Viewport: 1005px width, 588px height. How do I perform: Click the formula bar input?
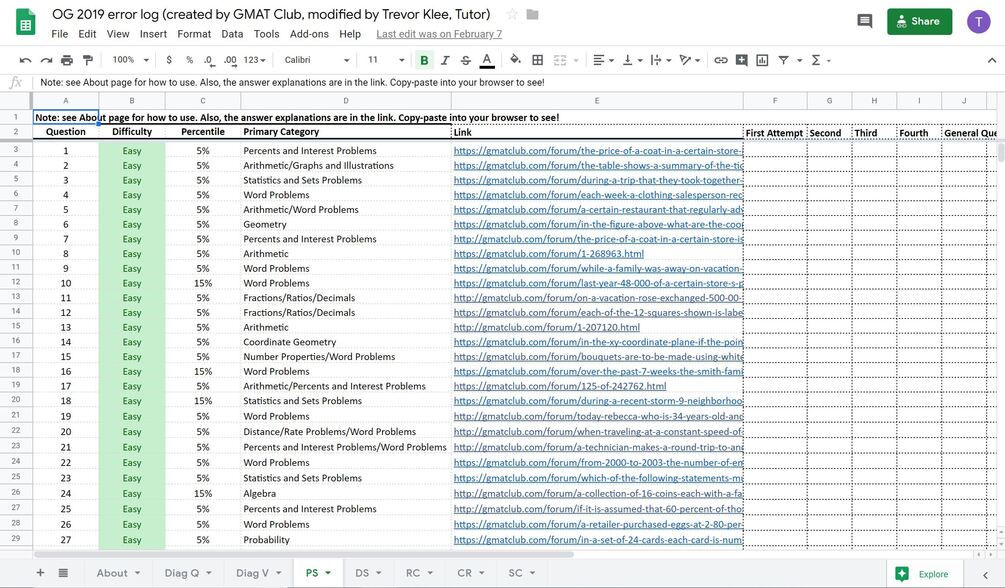513,82
